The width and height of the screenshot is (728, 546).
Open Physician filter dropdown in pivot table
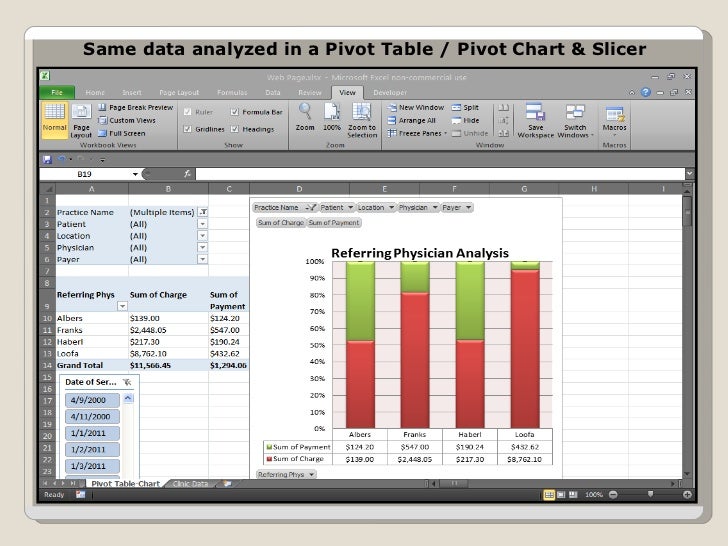tap(202, 247)
